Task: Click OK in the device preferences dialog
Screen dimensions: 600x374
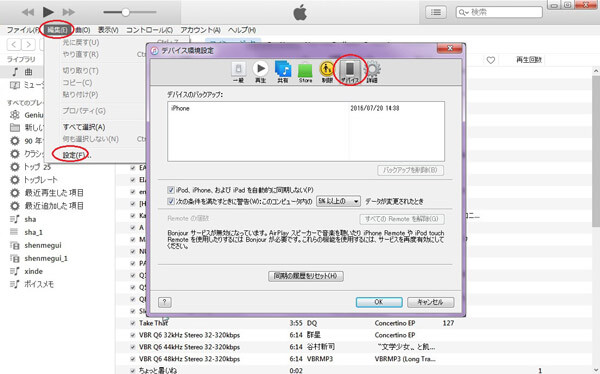Action: tap(379, 302)
